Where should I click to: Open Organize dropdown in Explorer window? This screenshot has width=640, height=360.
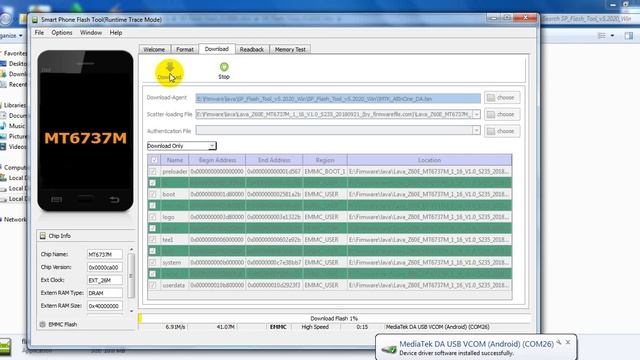click(11, 36)
